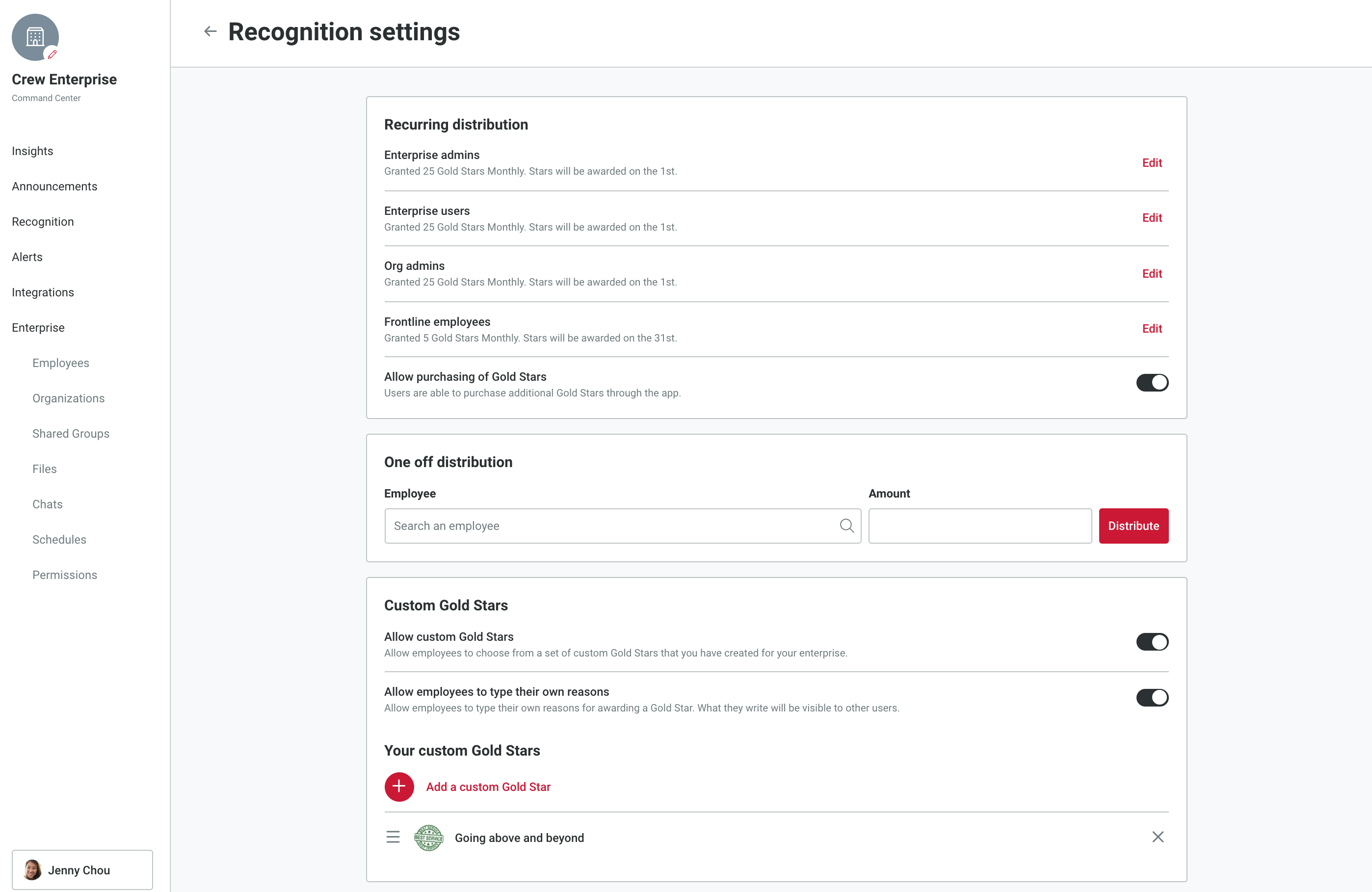Open Chats under Enterprise
The height and width of the screenshot is (892, 1372).
tap(47, 504)
